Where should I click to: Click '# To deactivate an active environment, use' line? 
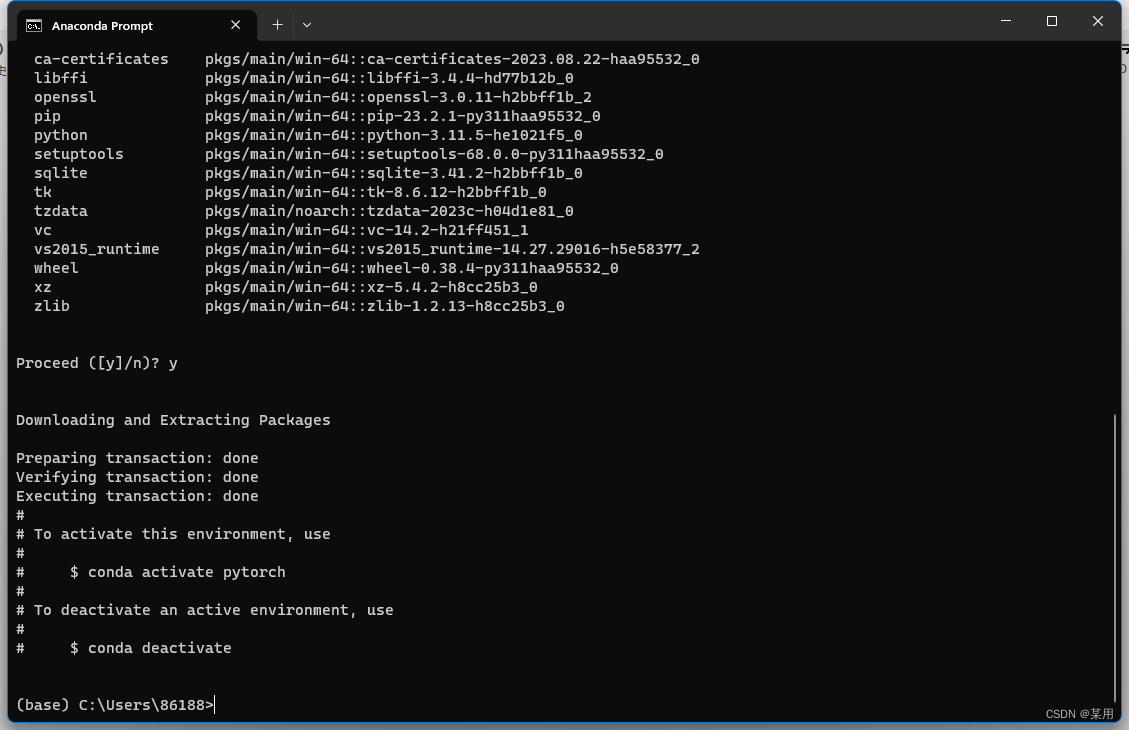coord(204,610)
